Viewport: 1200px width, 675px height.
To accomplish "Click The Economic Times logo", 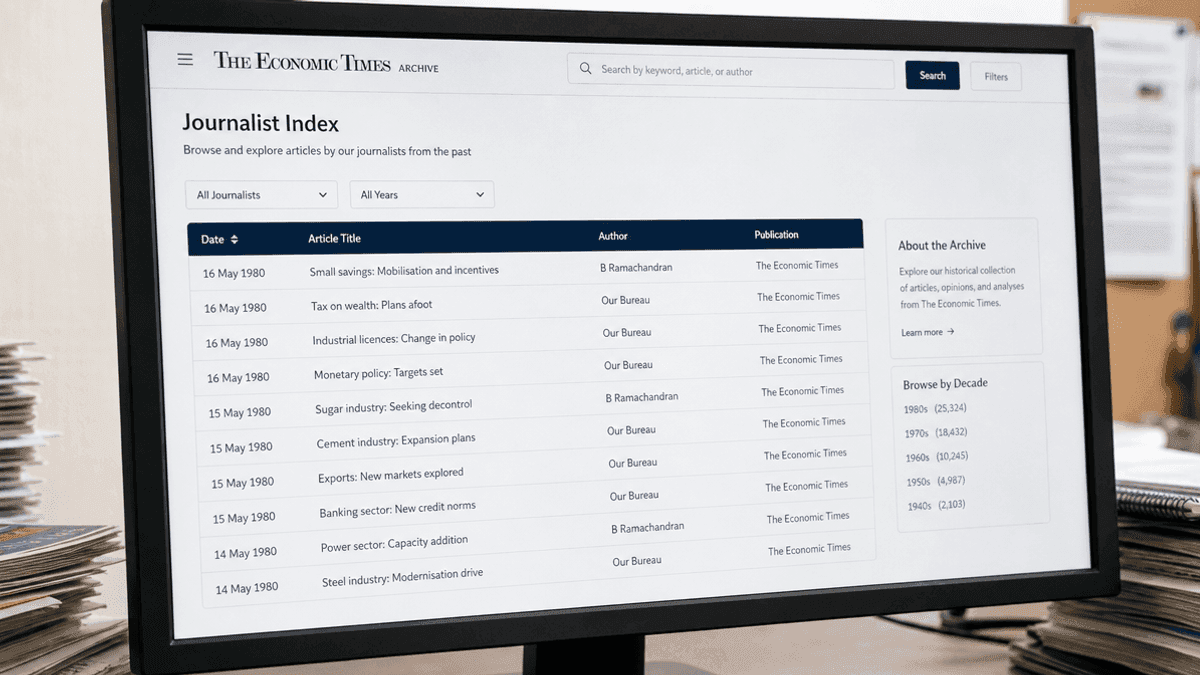I will [301, 62].
